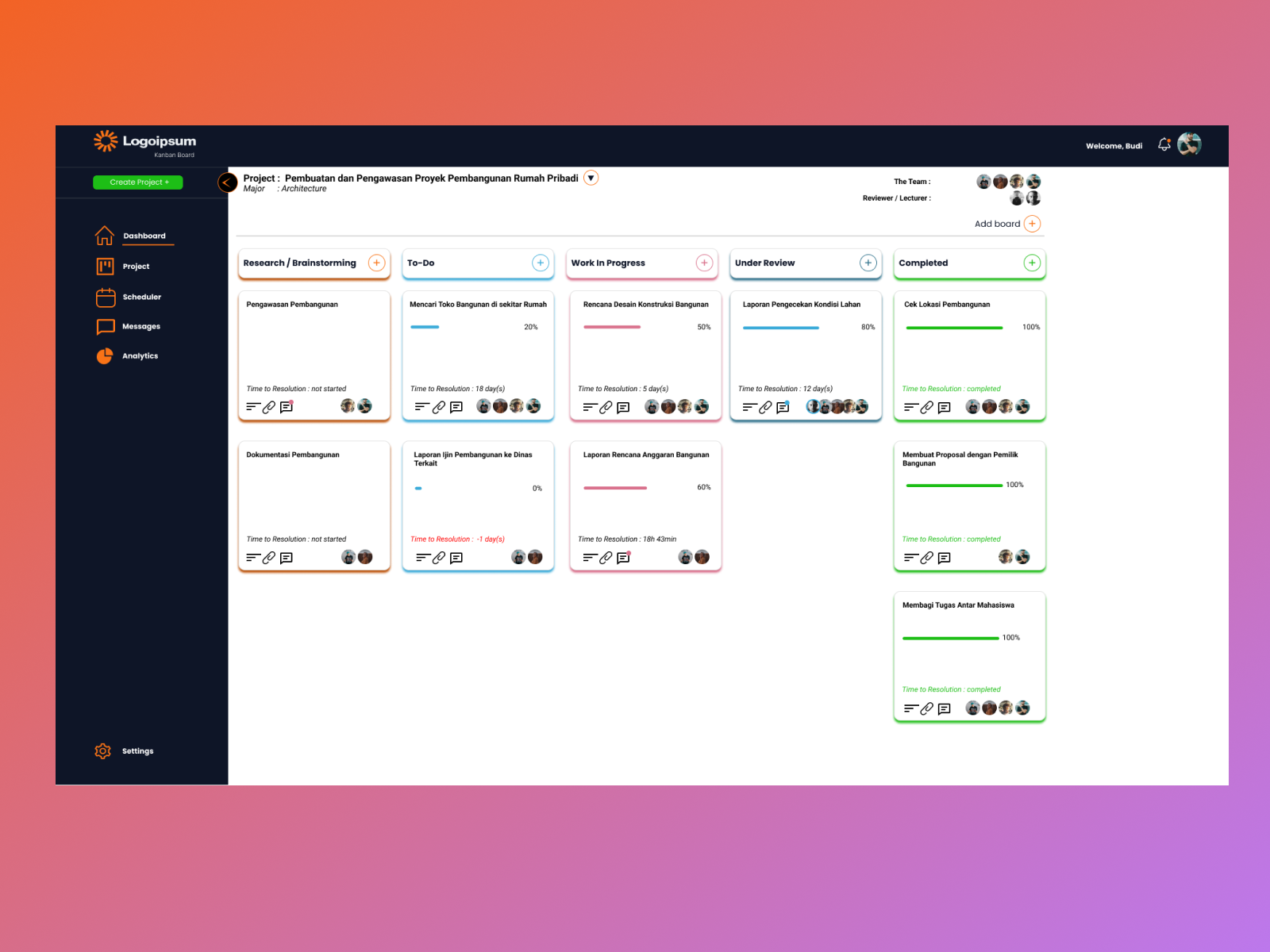Select the Under Review column header
1270x952 pixels.
click(x=764, y=263)
